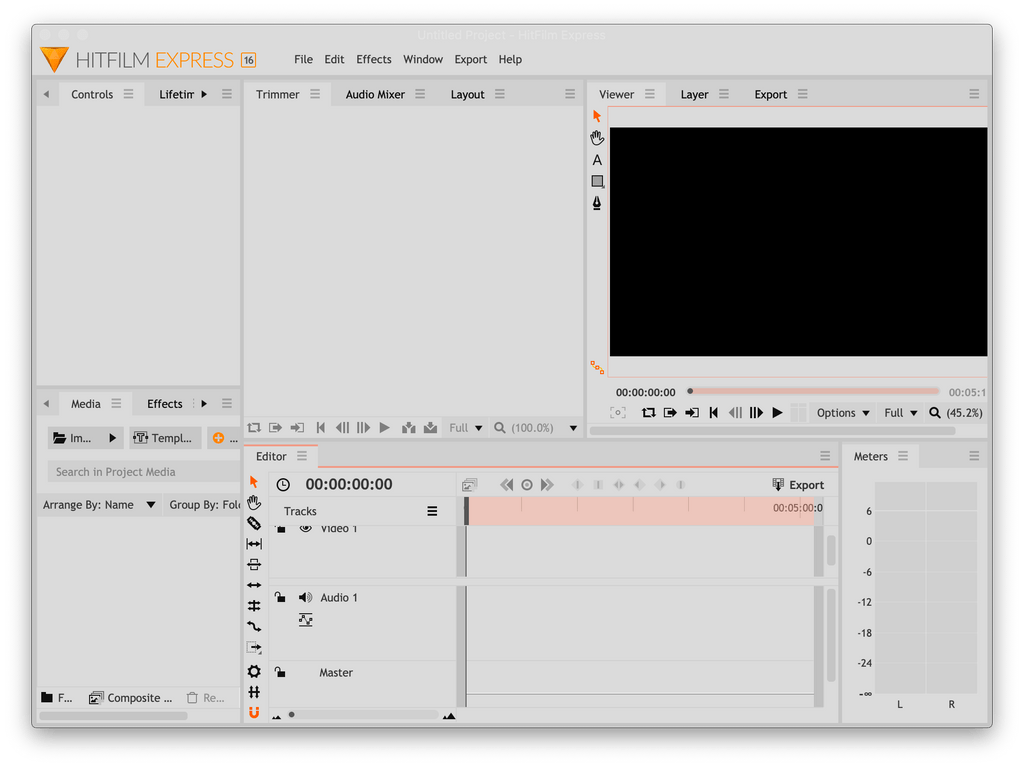This screenshot has width=1024, height=767.
Task: Toggle Video 1 track visibility eye
Action: click(305, 528)
